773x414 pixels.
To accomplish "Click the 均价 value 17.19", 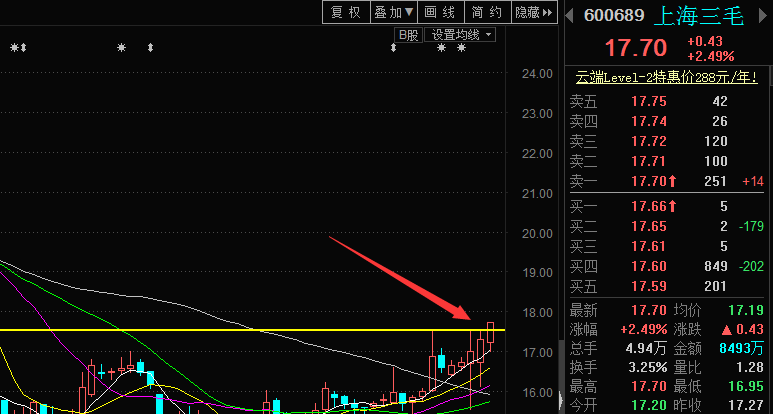I will tap(746, 310).
